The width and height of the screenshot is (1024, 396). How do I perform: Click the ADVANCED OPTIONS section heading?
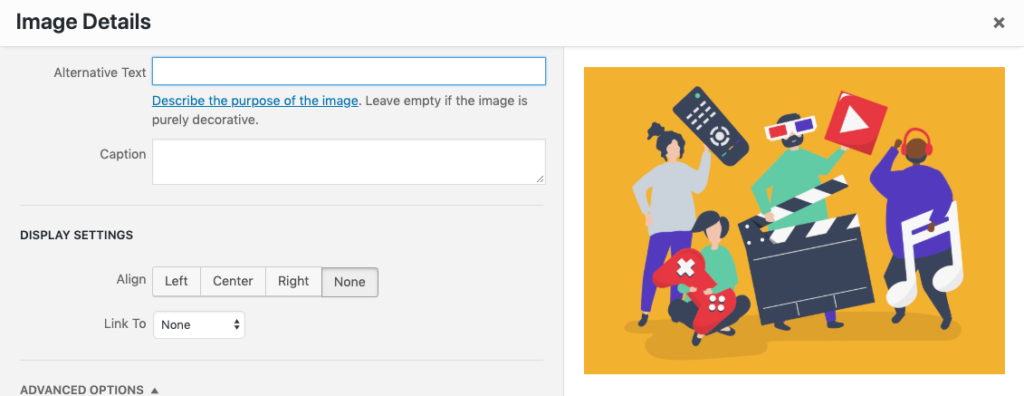[x=82, y=390]
